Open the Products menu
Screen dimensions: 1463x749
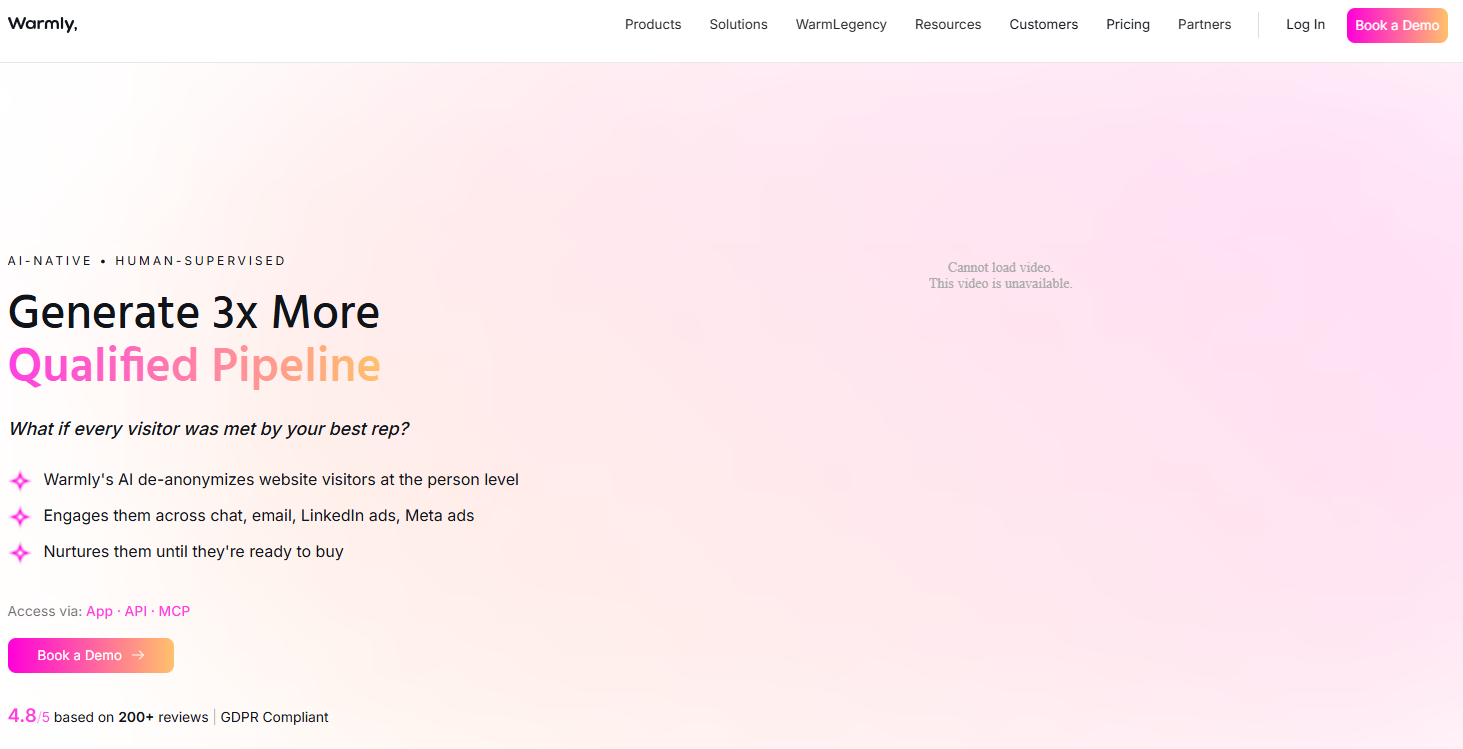(x=653, y=24)
